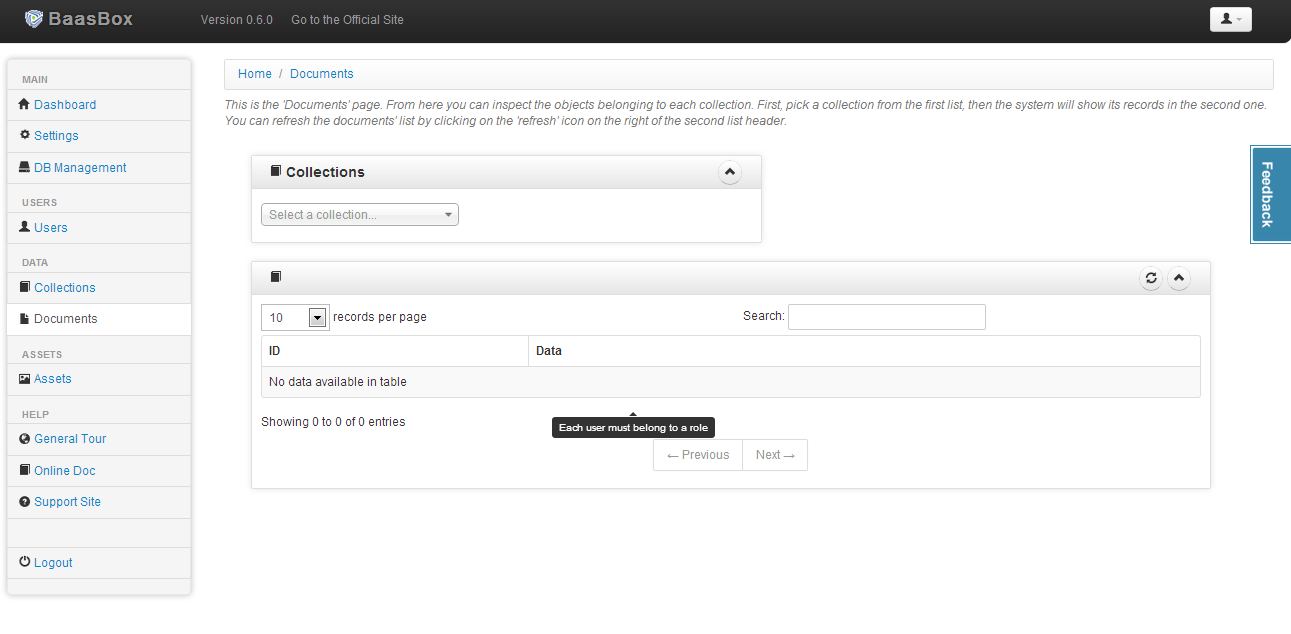Click the BaasBox brand title
Viewport: 1291px width, 634px height.
(90, 18)
